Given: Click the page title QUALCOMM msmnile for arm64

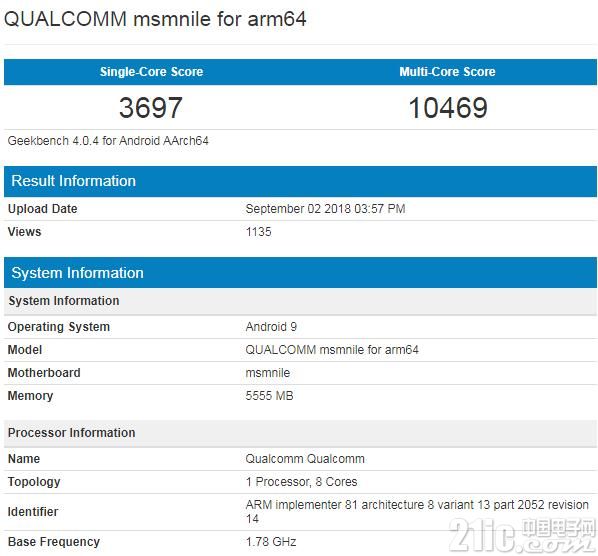Looking at the screenshot, I should [x=155, y=19].
